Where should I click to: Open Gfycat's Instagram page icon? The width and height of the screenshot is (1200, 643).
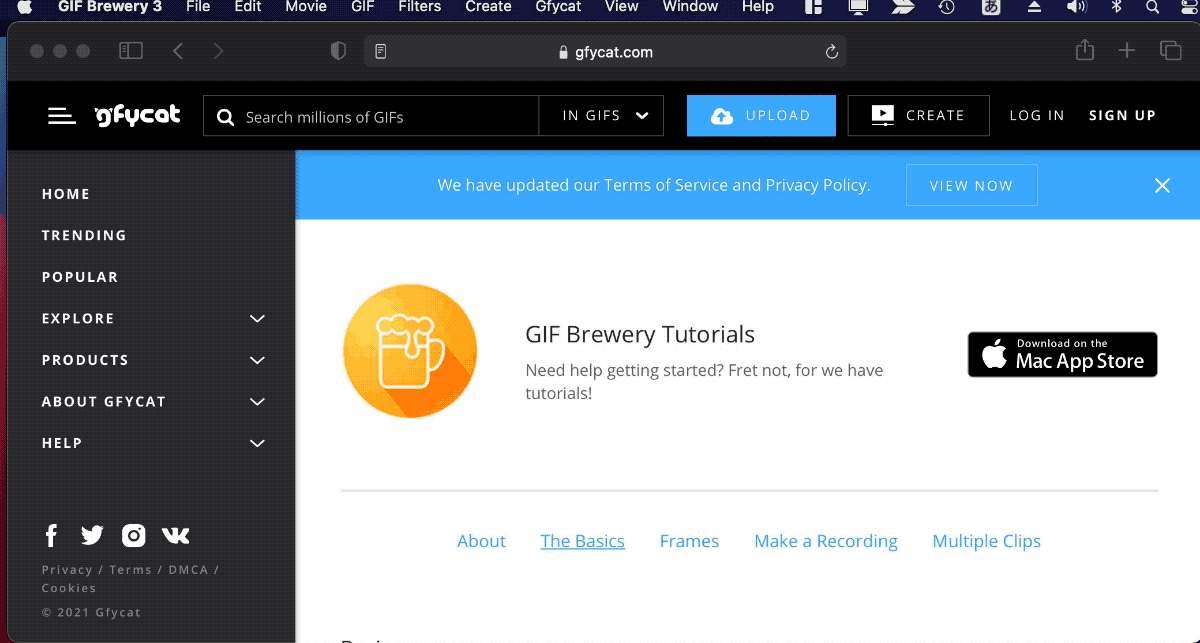[x=134, y=536]
